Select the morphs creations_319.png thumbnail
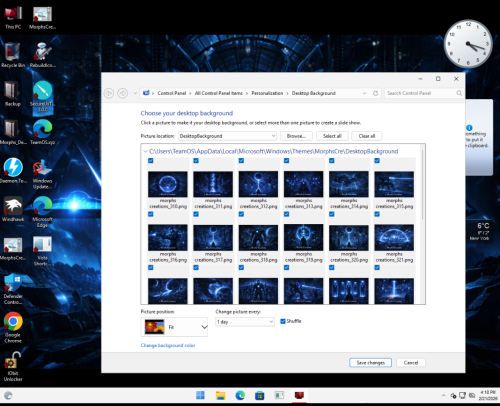Screen dimensions: 500x406 coord(304,237)
